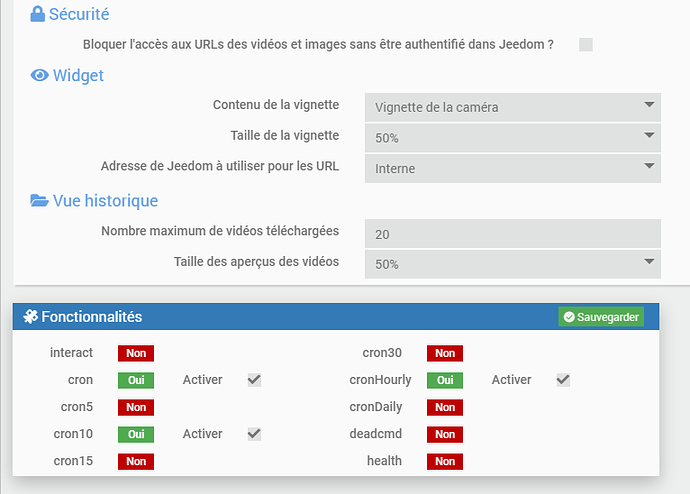Toggle the cron Activer checkbox
Viewport: 690px width, 494px height.
coord(254,380)
